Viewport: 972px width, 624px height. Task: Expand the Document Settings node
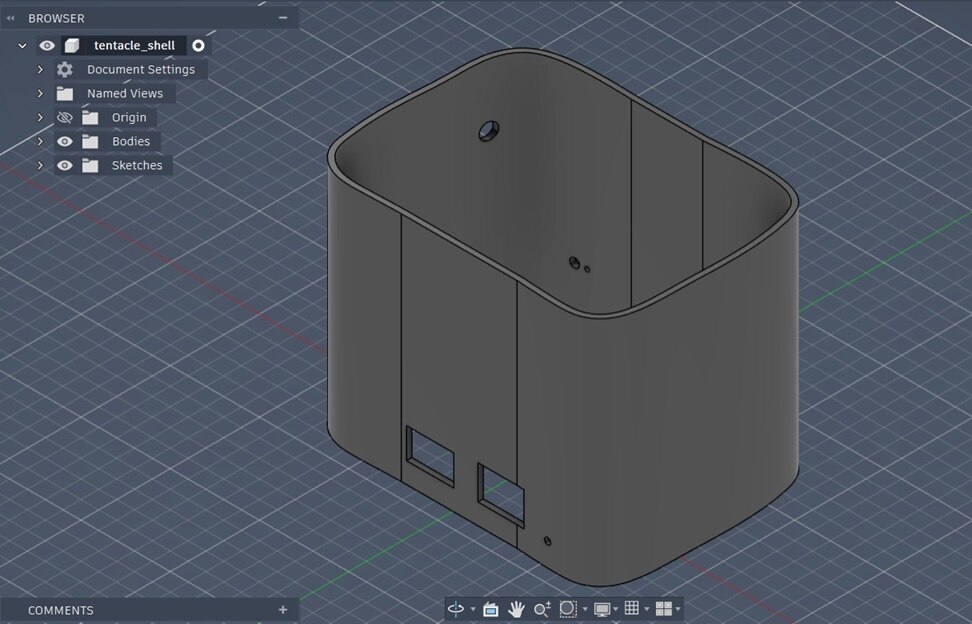[40, 69]
